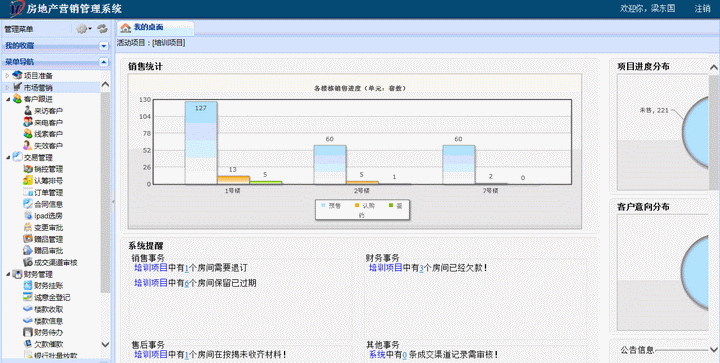Screen dimensions: 720x363
Task: Open 来访客户 in the sidebar tree
Action: [x=48, y=111]
